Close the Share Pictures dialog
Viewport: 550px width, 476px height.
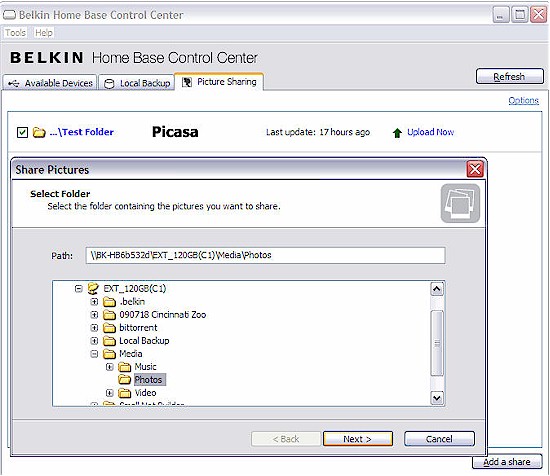pos(475,170)
